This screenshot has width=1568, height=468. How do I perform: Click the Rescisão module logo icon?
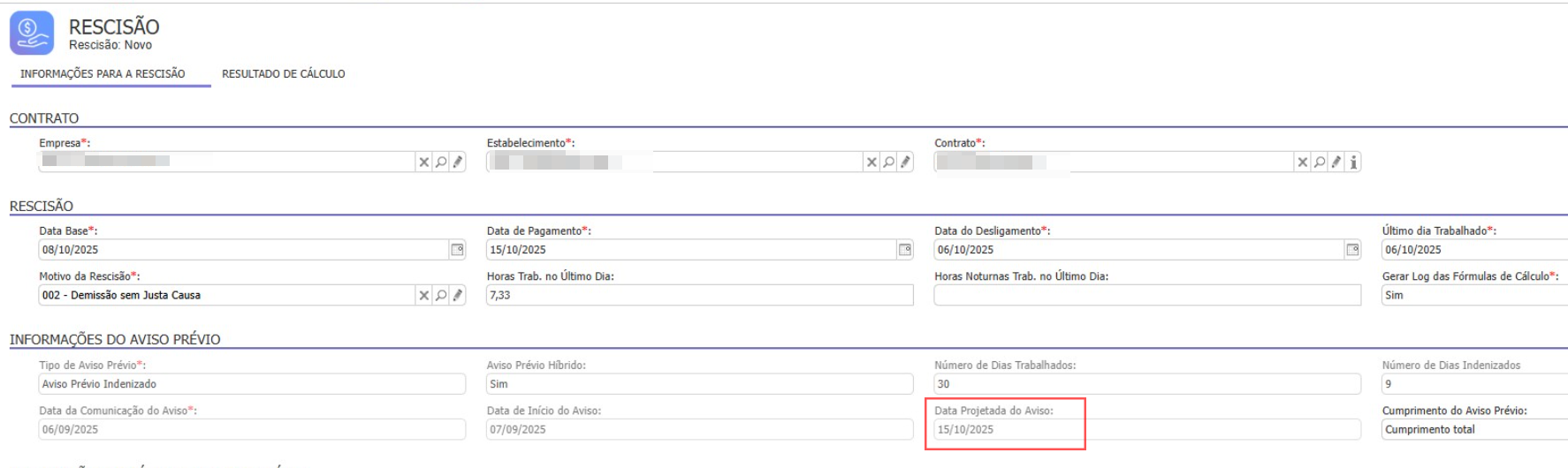(32, 34)
